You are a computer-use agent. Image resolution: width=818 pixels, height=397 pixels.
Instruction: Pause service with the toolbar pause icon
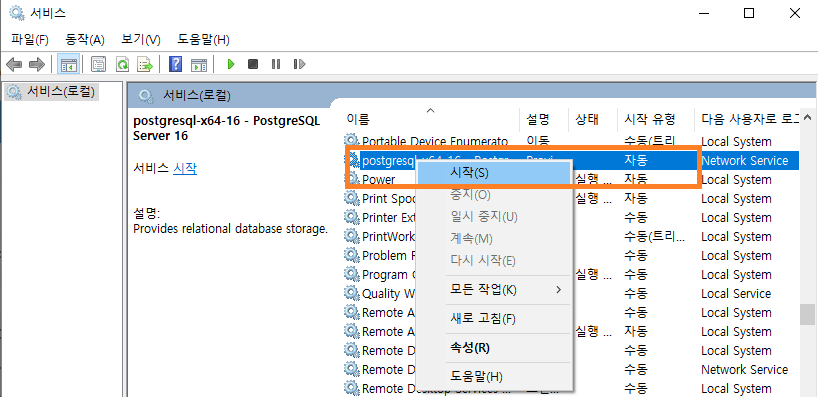coord(276,64)
